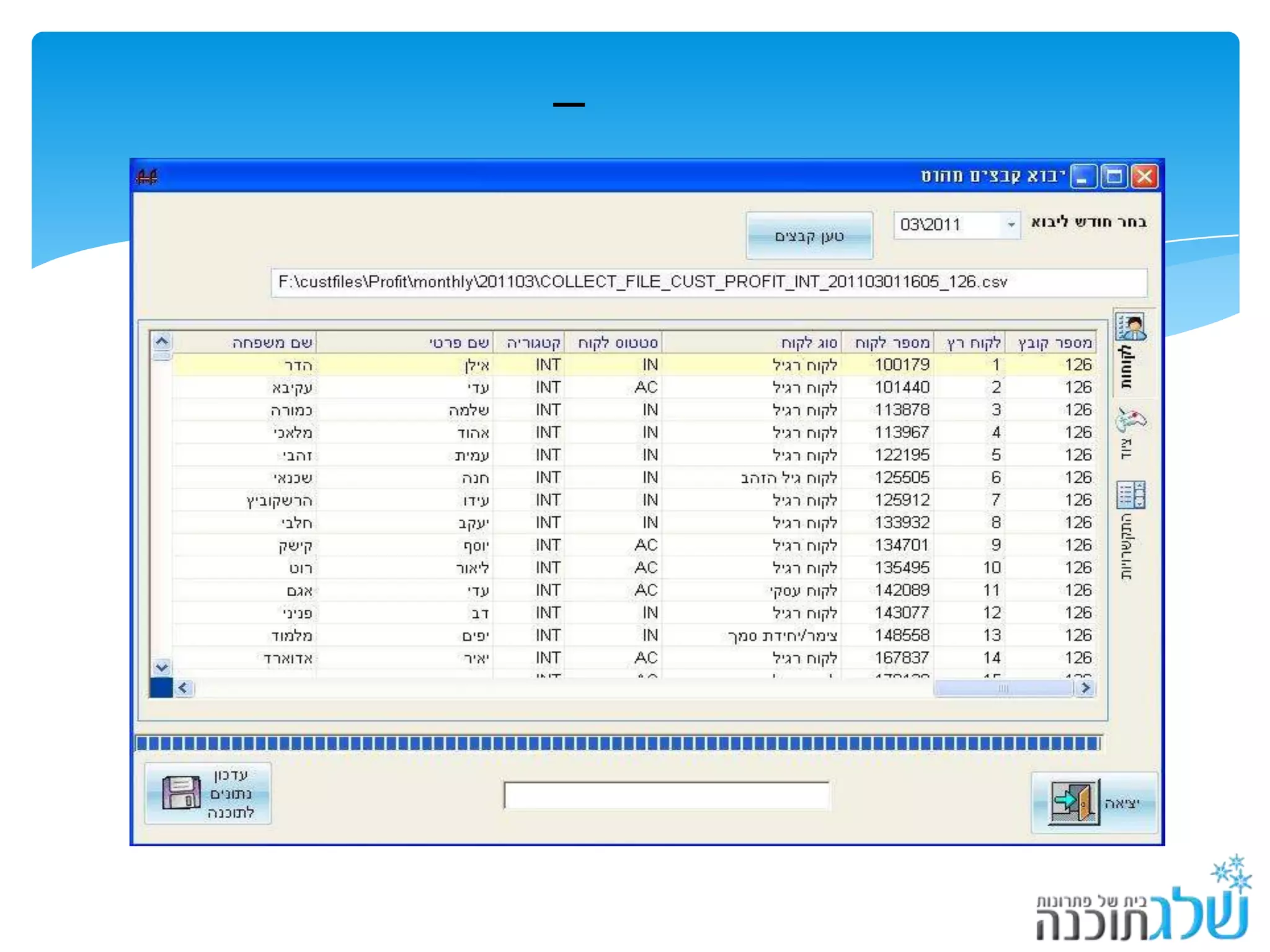Click the customer number column header
The image size is (1270, 952).
(x=892, y=343)
